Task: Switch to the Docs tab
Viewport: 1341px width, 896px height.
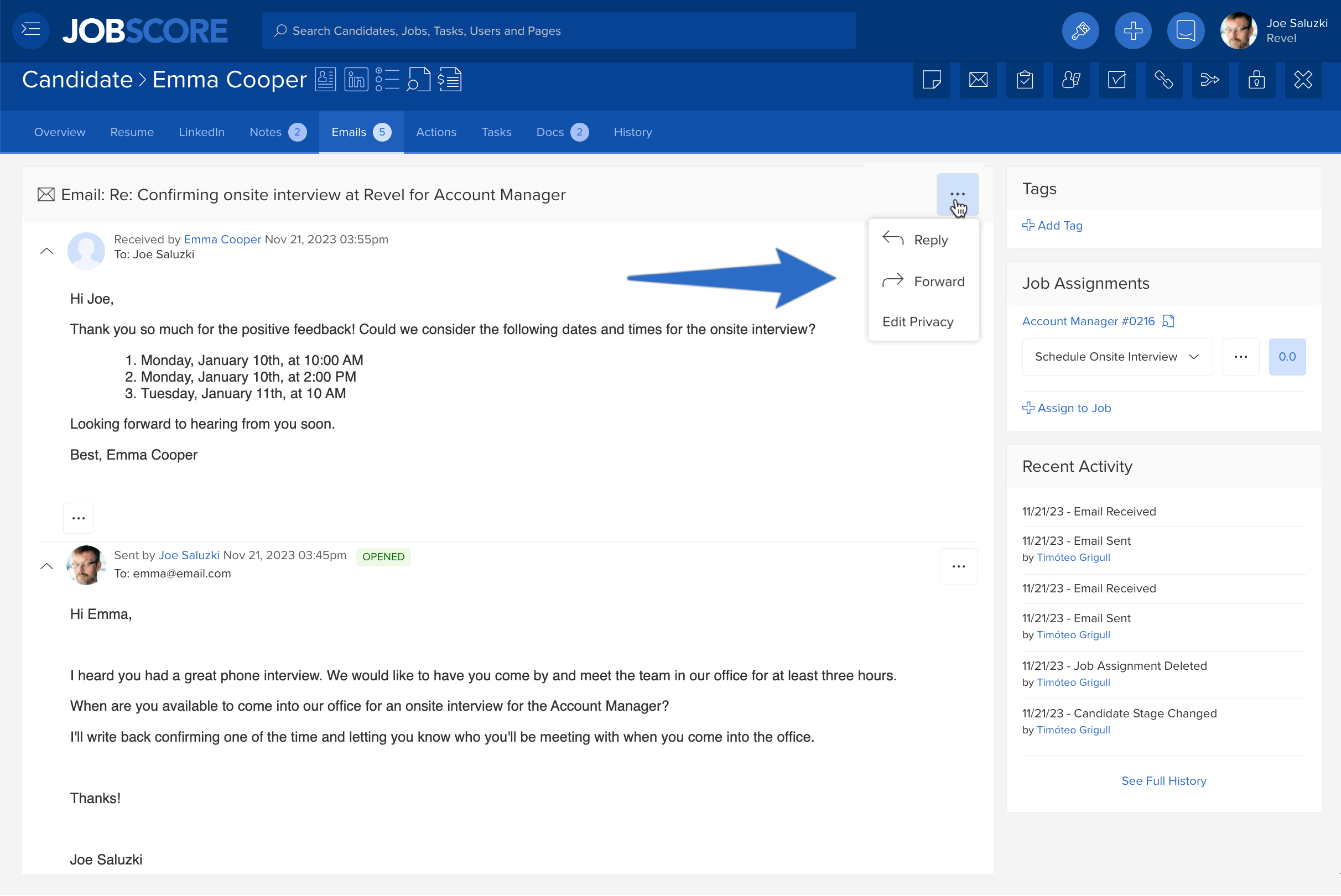Action: tap(562, 132)
